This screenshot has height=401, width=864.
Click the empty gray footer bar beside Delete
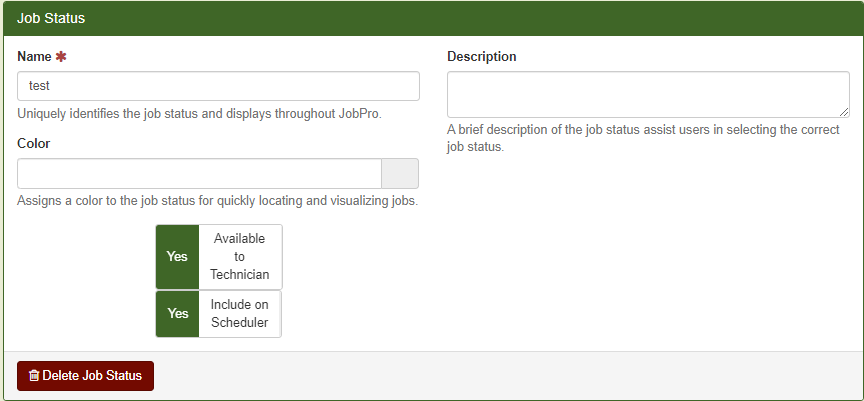tap(507, 376)
